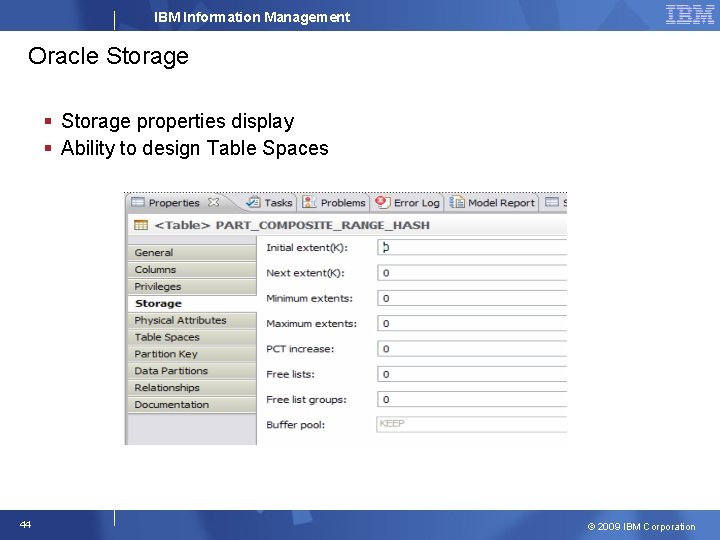Click the Properties view icon
Screen dimensions: 720x540
click(138, 202)
